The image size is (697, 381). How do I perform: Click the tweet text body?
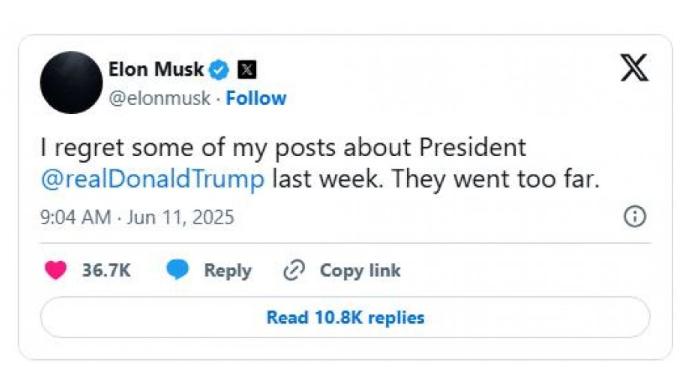pos(320,164)
